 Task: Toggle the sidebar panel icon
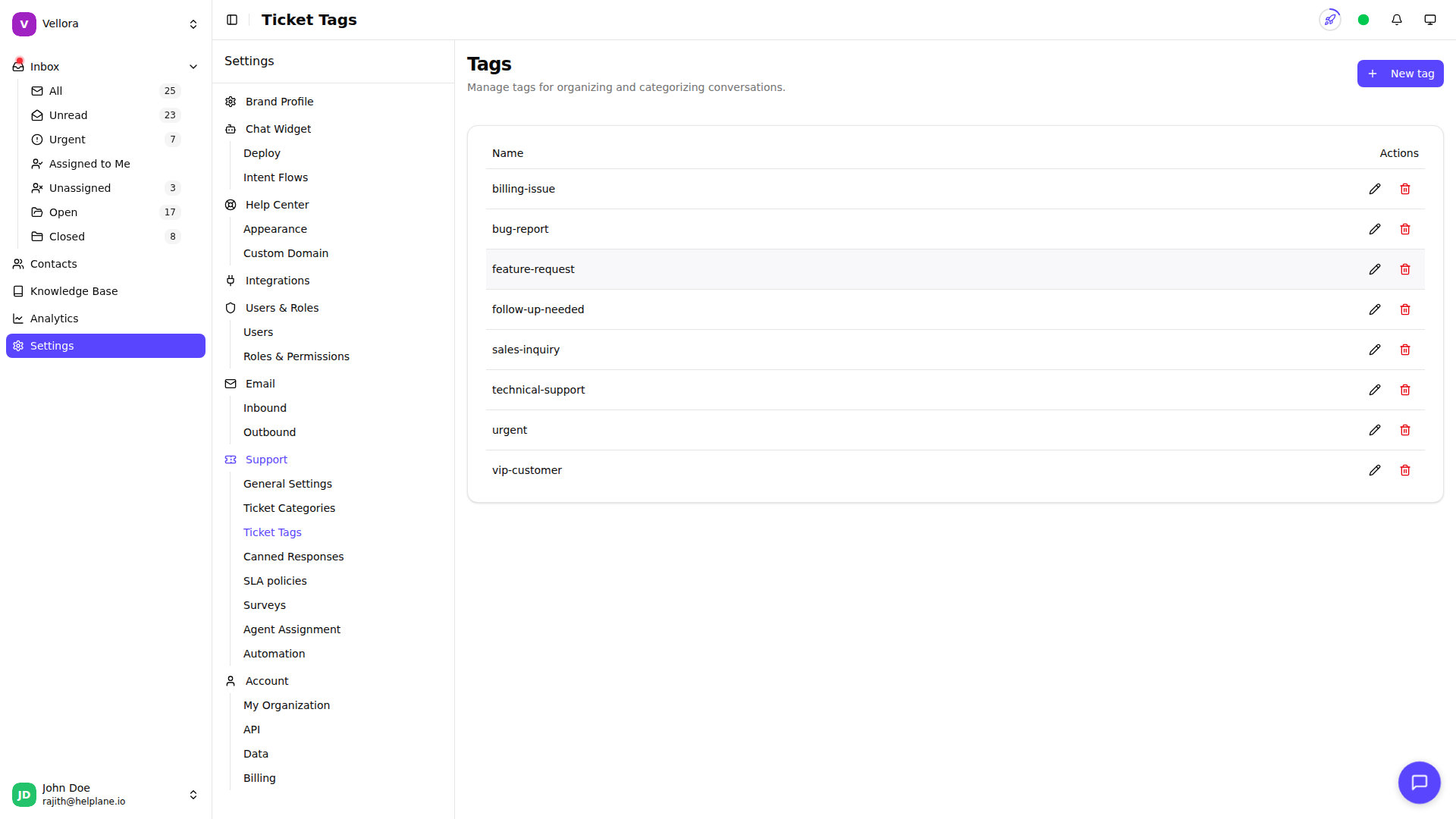[x=232, y=20]
